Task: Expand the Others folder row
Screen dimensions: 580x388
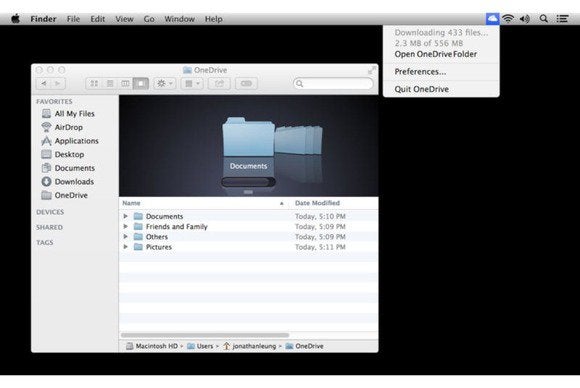Action: (x=126, y=236)
